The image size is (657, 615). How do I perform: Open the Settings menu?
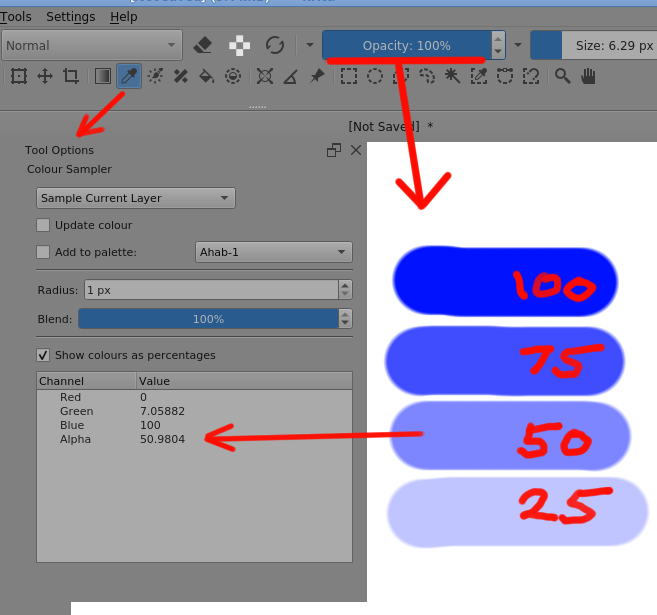[x=71, y=17]
